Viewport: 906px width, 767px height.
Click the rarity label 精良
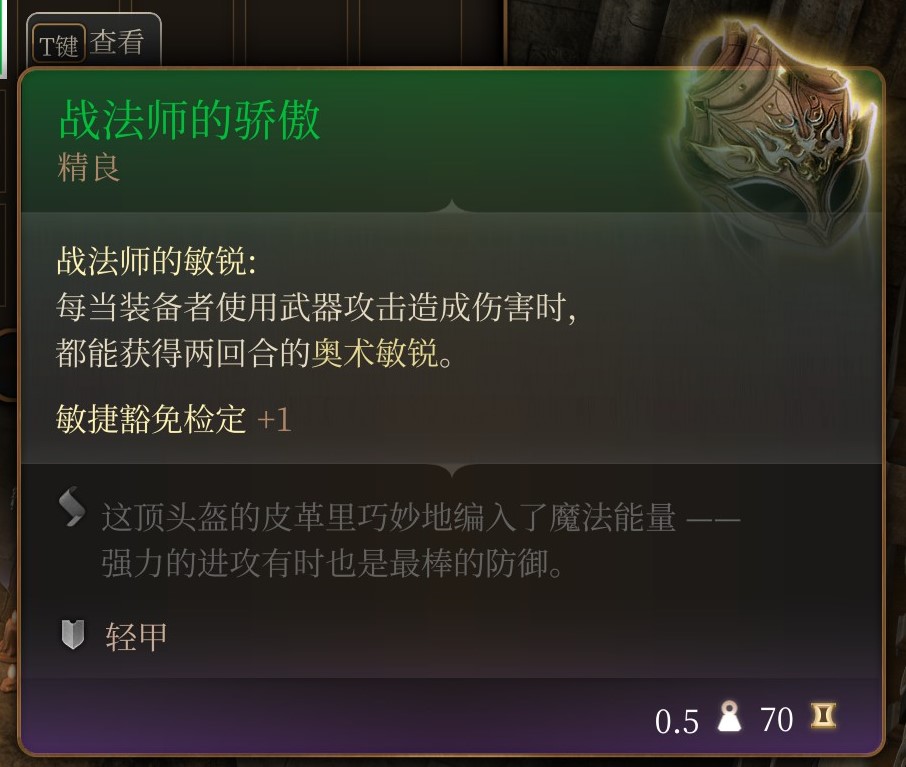89,168
